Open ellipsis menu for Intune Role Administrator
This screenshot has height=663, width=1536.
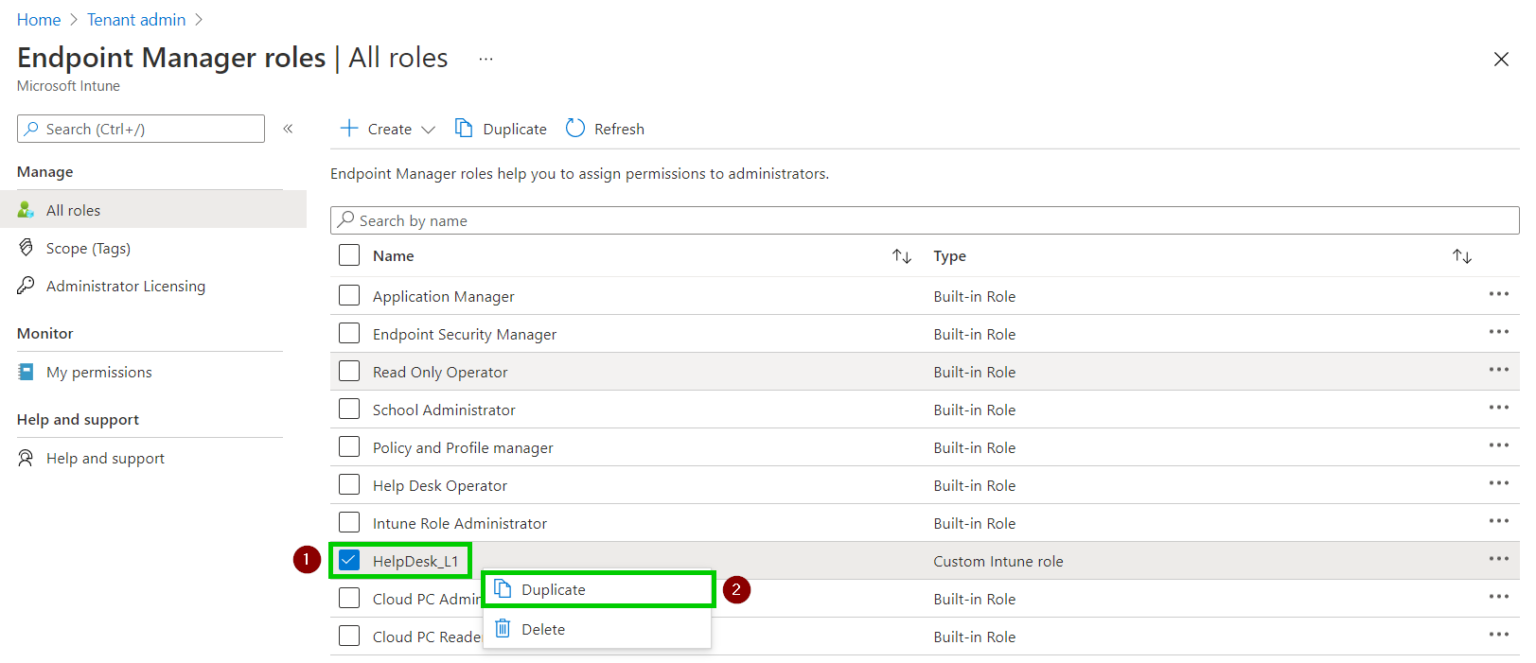[x=1498, y=521]
